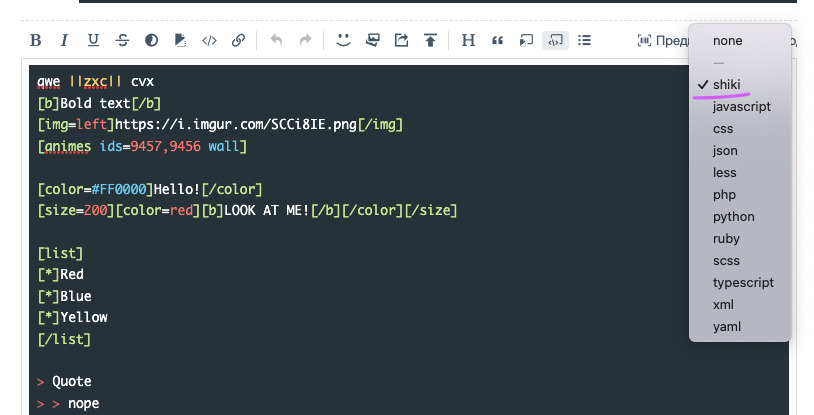Select yaml in language menu
The width and height of the screenshot is (814, 415).
click(x=727, y=326)
